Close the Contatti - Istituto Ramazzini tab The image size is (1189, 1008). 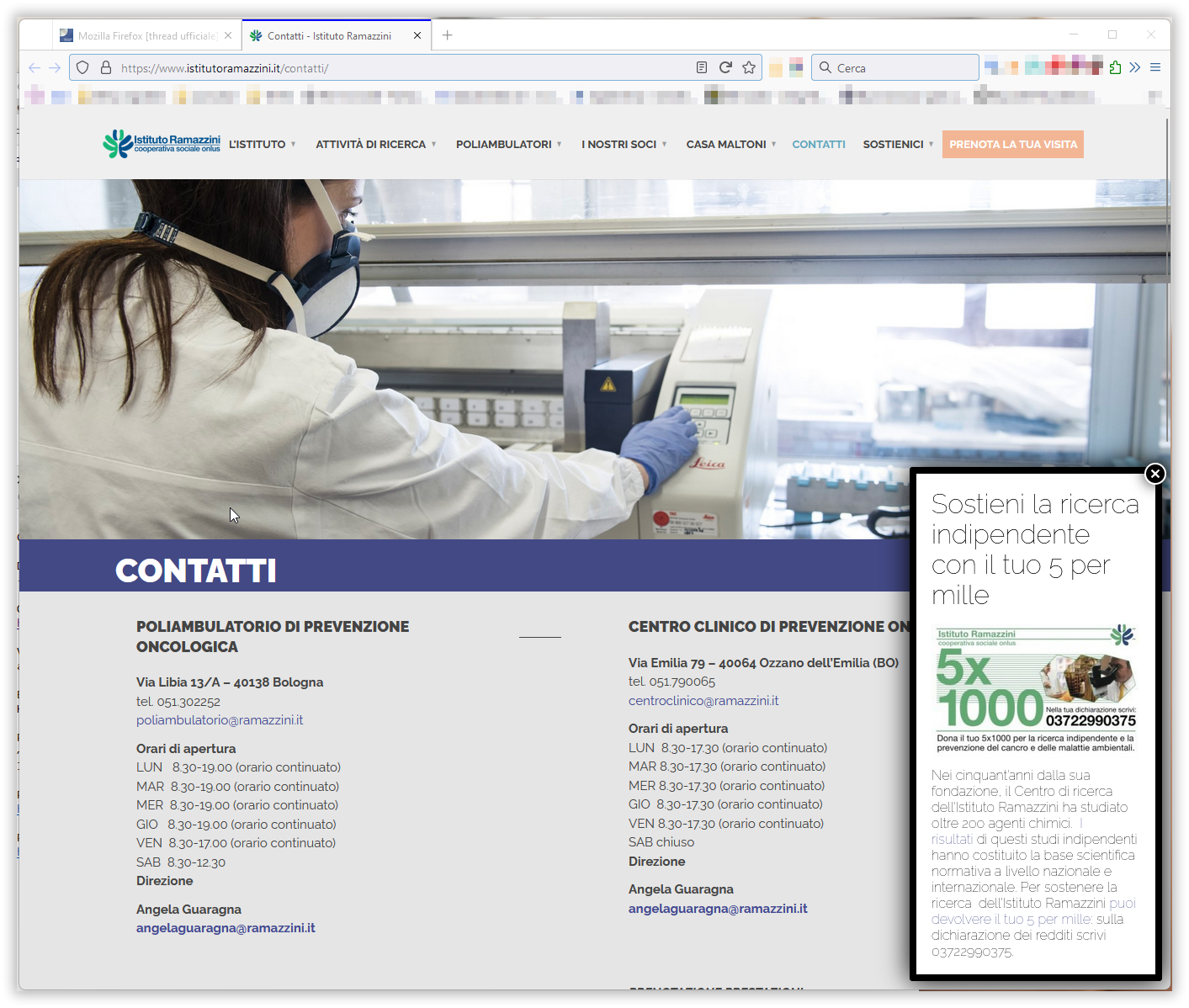tap(417, 36)
